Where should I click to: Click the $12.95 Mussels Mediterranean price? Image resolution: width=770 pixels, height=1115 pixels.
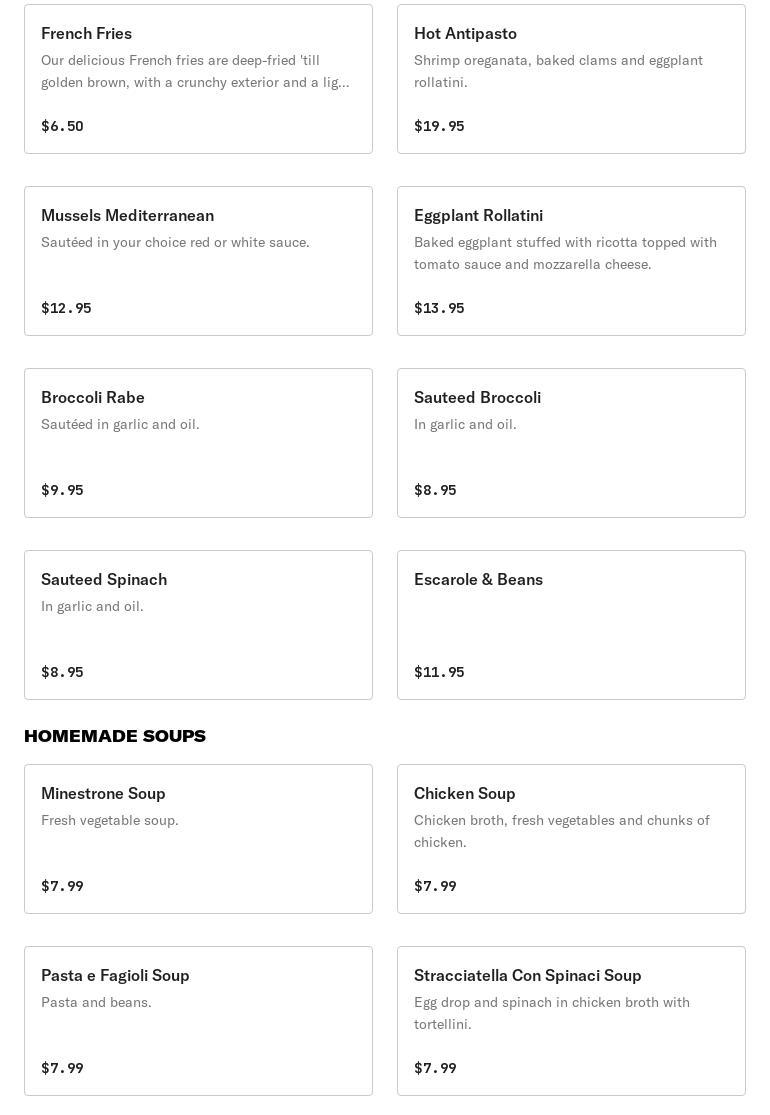(66, 308)
